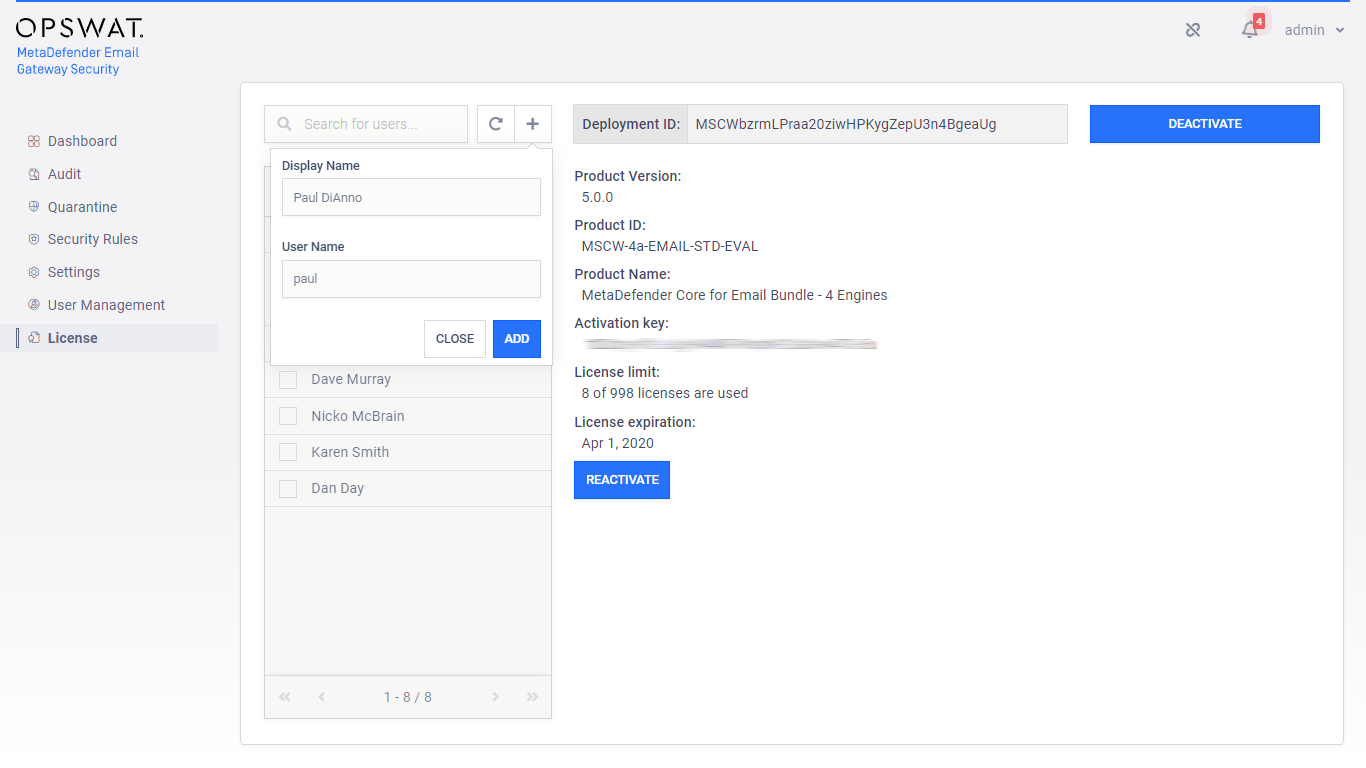Viewport: 1366px width, 768px height.
Task: Go to first page of users
Action: (x=285, y=697)
